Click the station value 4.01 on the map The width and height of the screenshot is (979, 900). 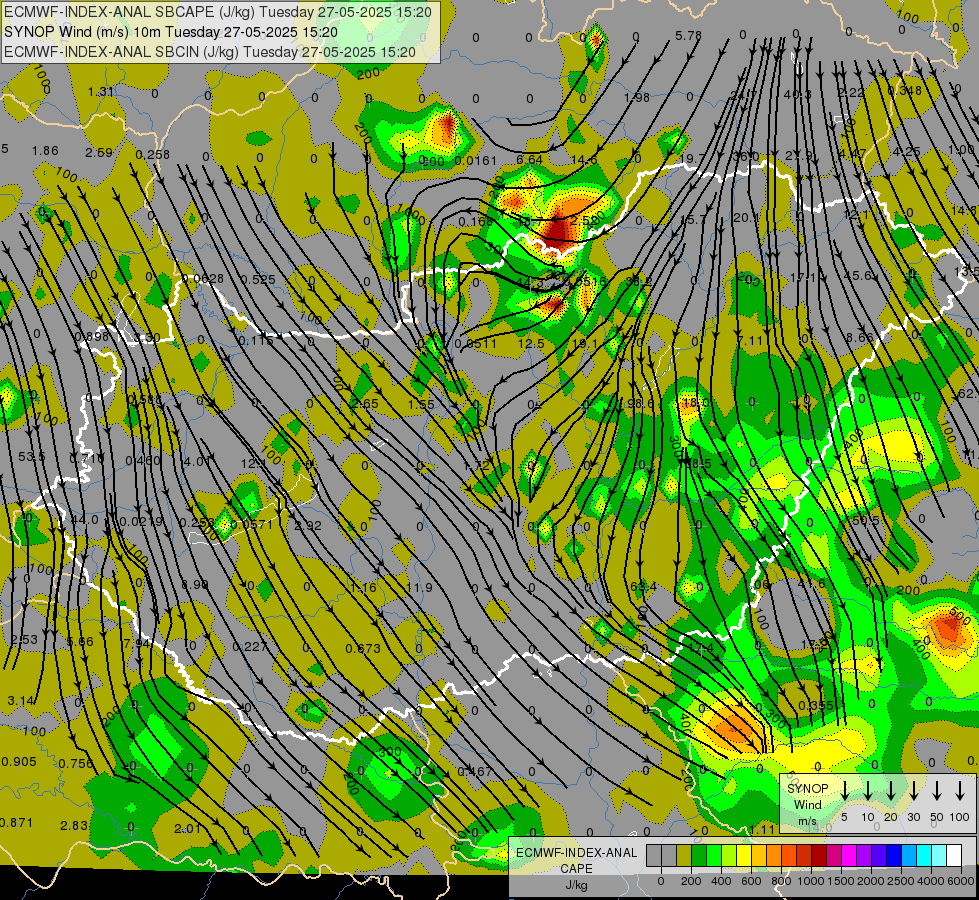[x=197, y=462]
